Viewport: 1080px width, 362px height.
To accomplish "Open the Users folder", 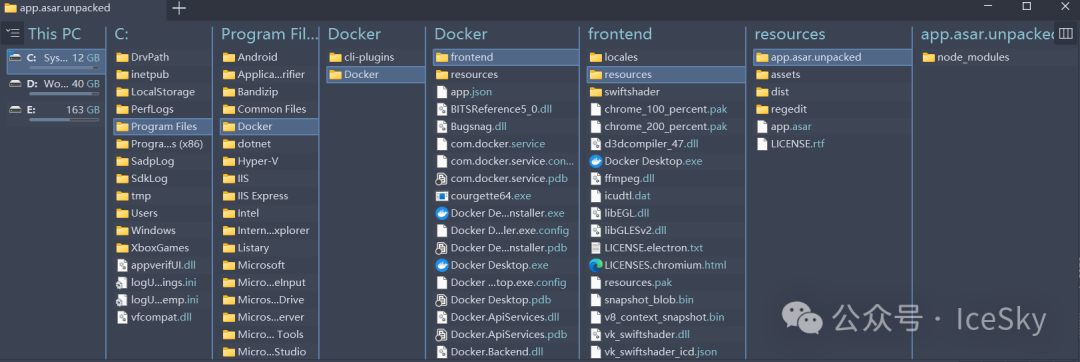I will (163, 213).
